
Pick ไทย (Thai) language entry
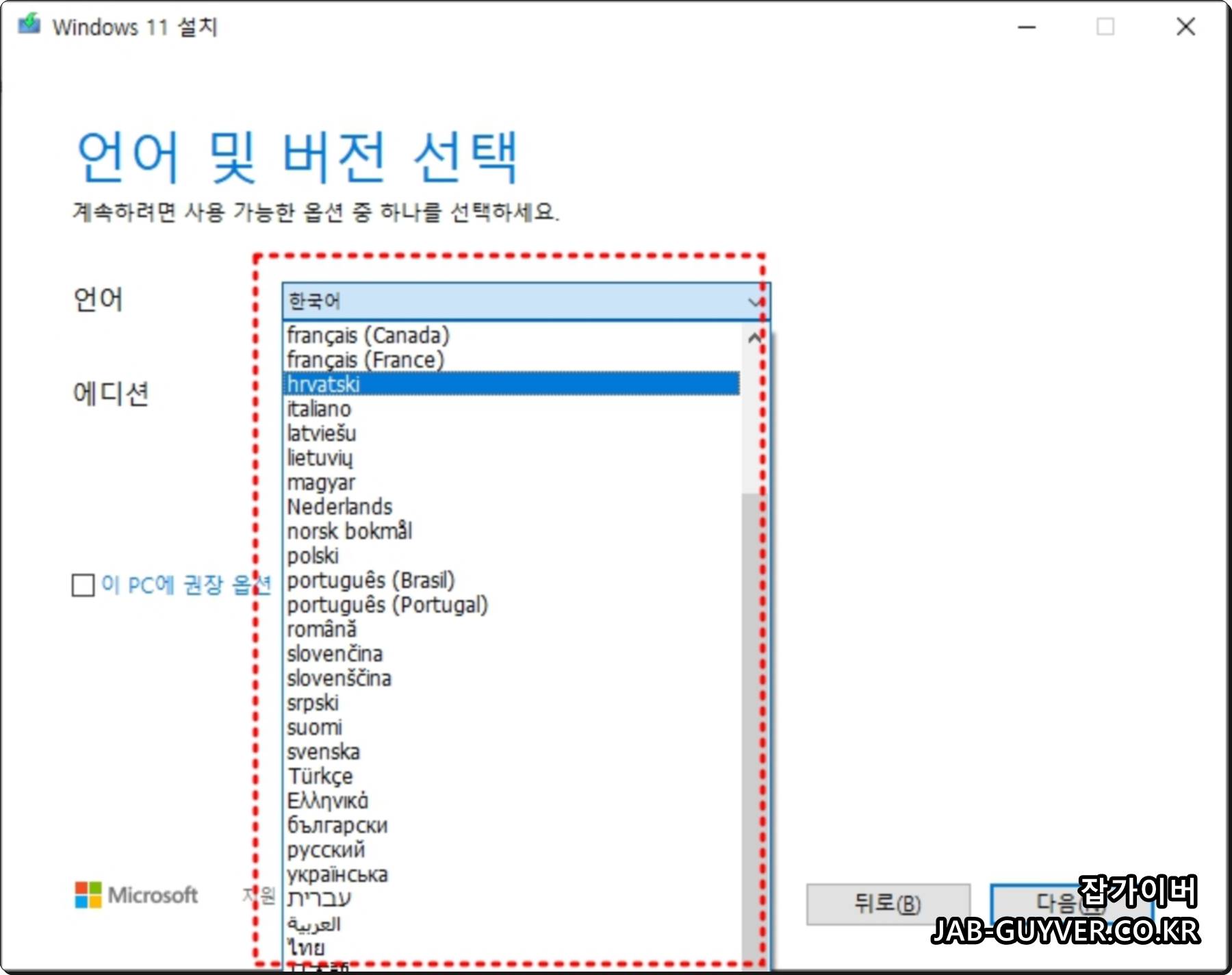(511, 948)
